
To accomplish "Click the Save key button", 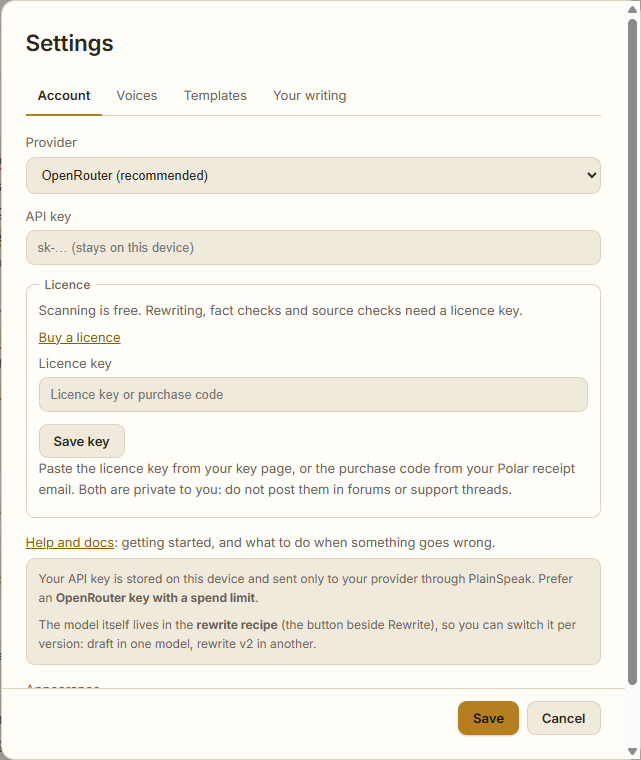I will click(82, 441).
